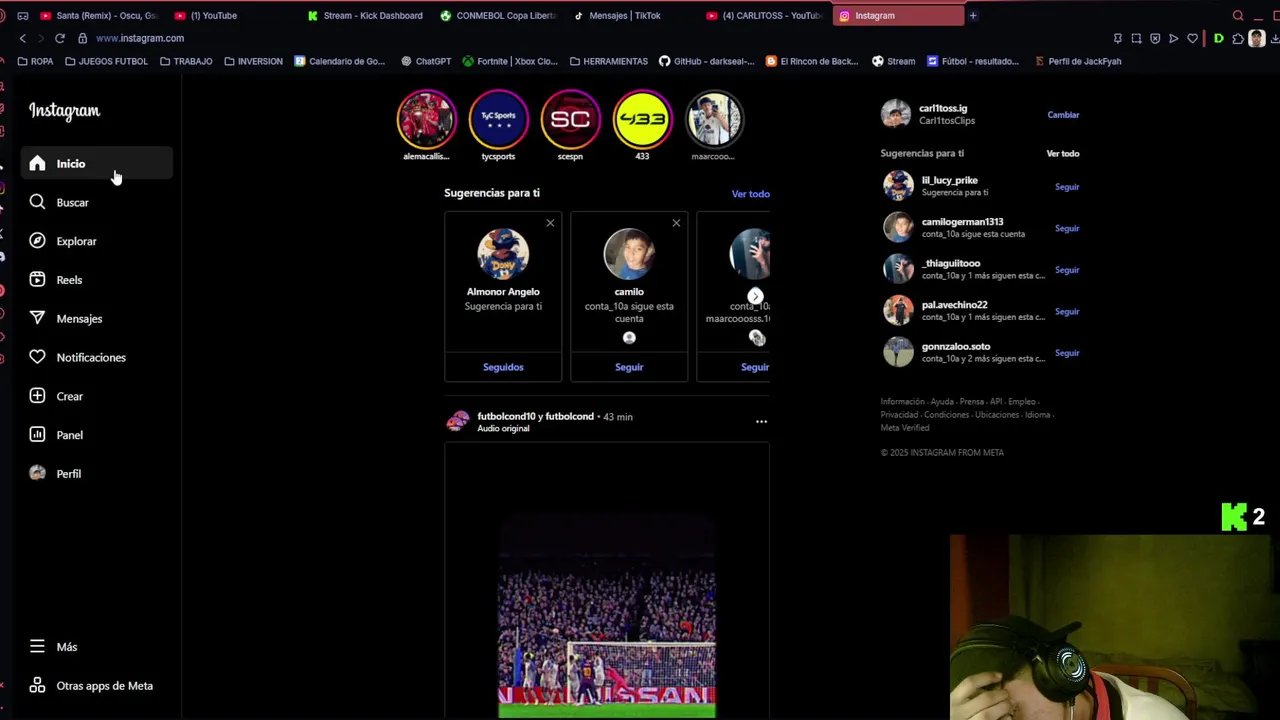Open HERRAMIENTAS bookmark folder
1280x720 pixels.
tap(609, 61)
